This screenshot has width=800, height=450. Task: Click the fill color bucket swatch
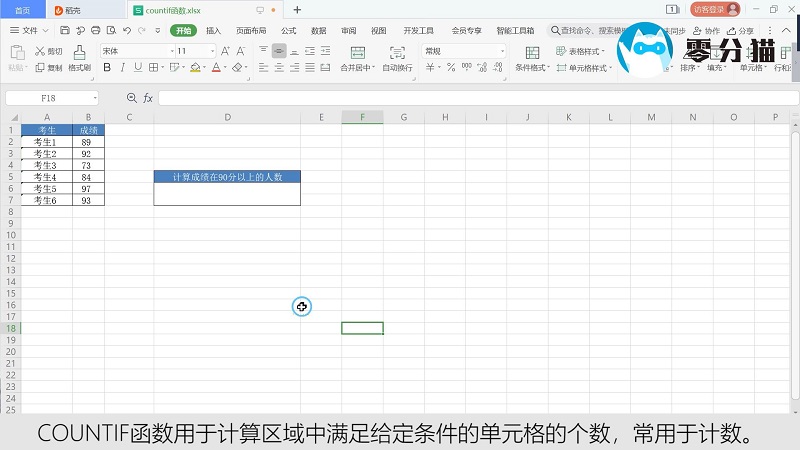(x=195, y=68)
